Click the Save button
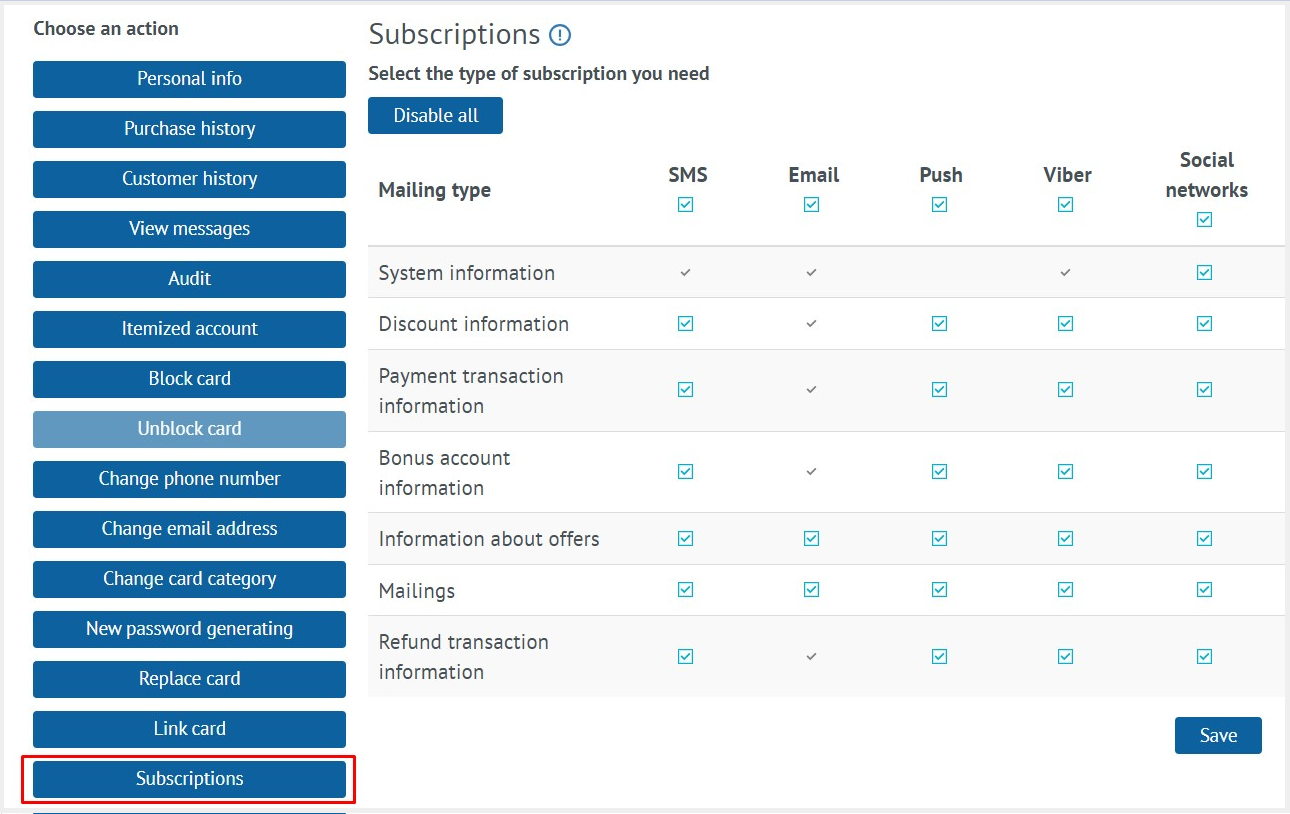Viewport: 1290px width, 814px height. [x=1218, y=735]
